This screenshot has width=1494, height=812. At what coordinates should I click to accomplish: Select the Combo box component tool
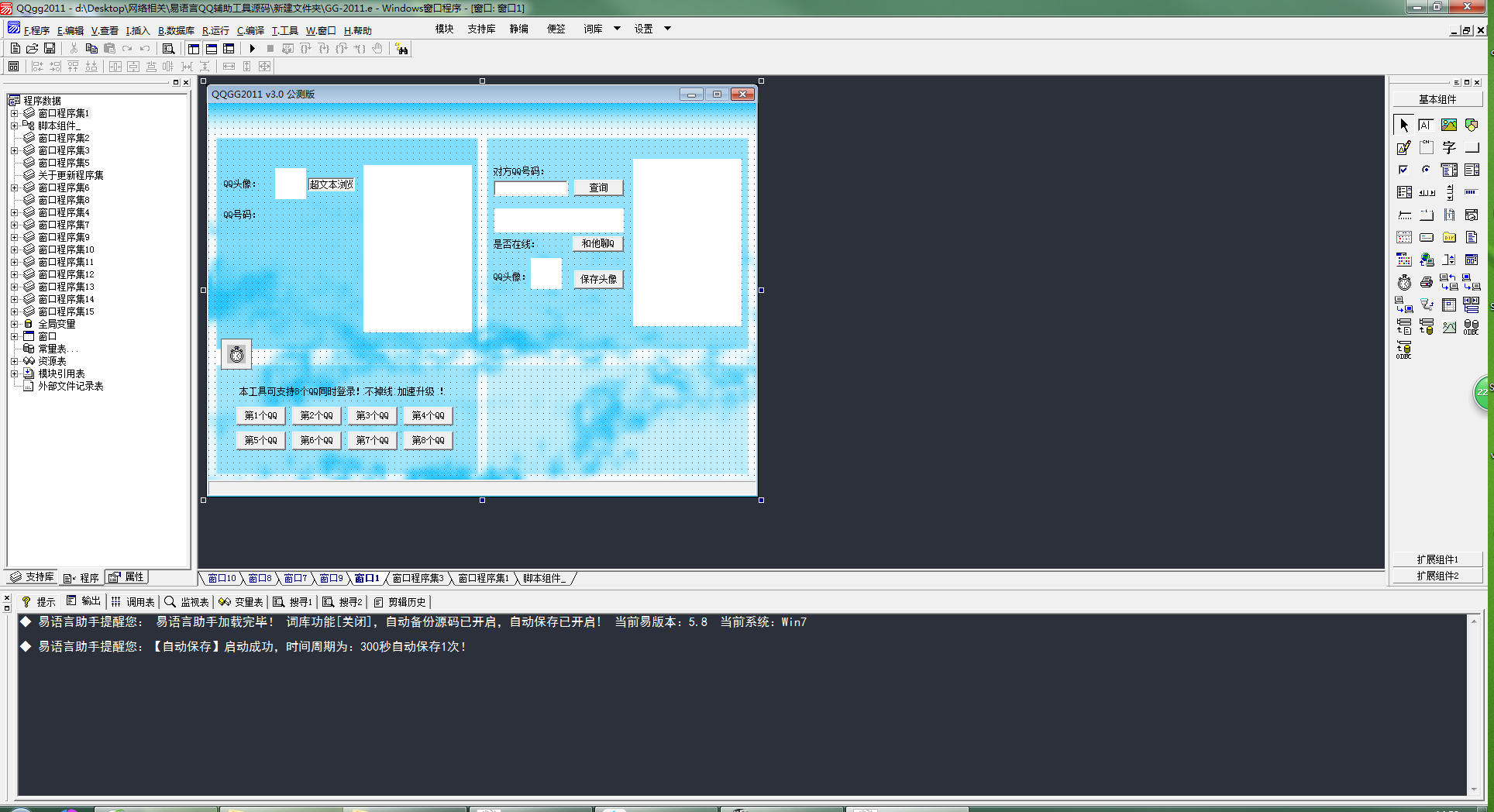(1448, 170)
